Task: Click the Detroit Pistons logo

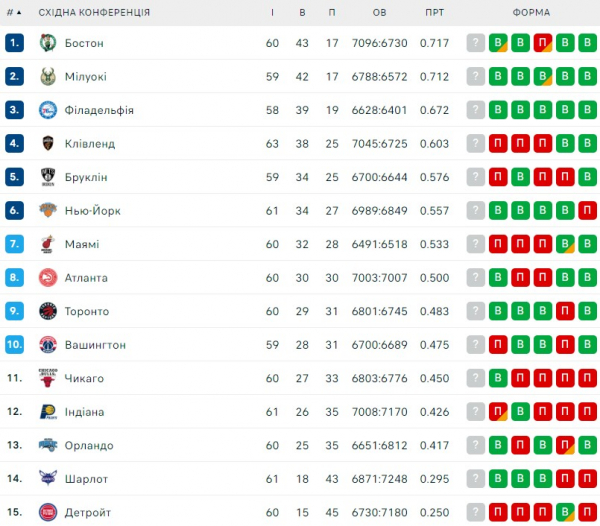Action: tap(48, 512)
